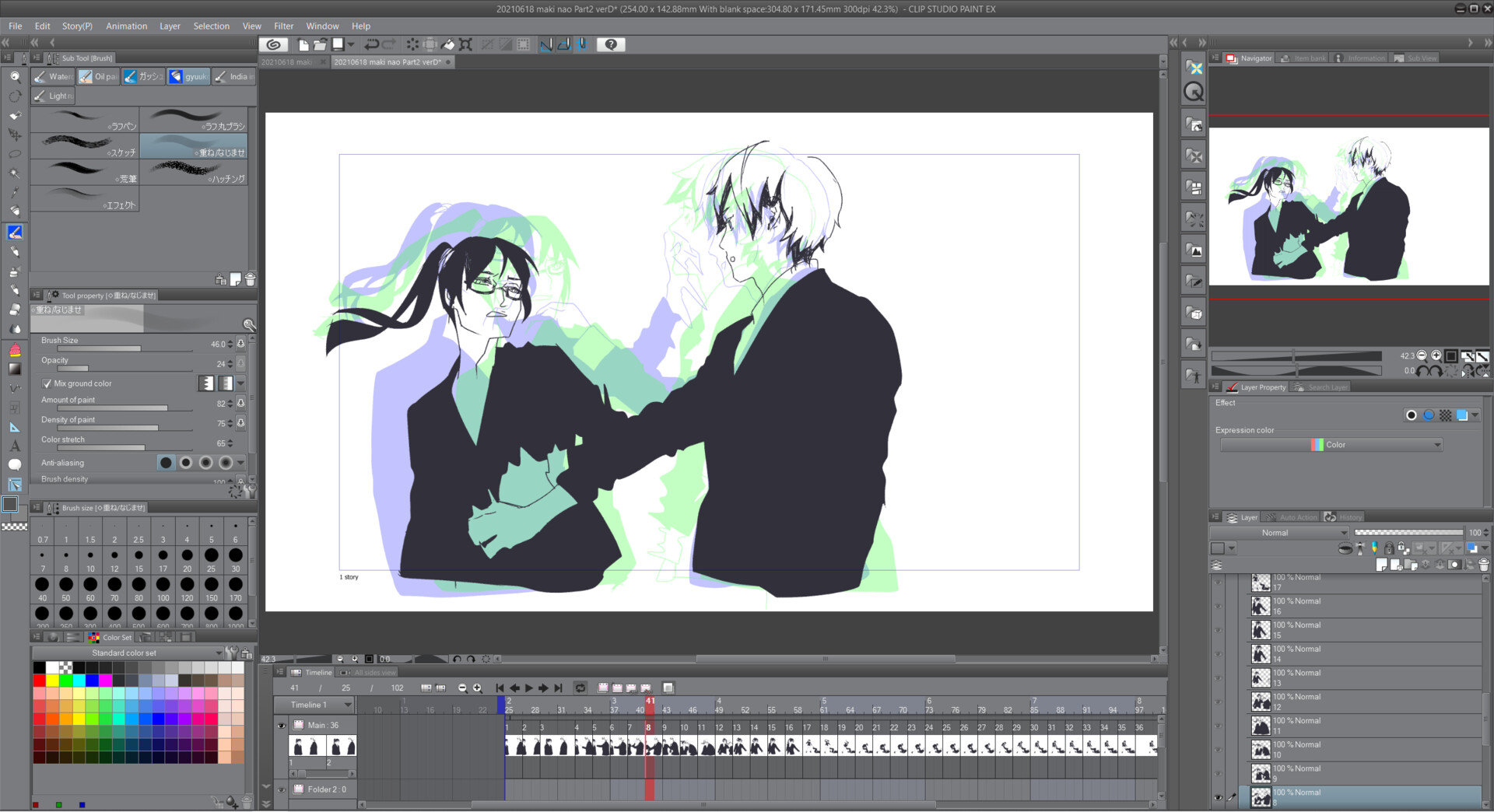1494x812 pixels.
Task: Hide the Main : 36 timeline track
Action: coord(282,724)
